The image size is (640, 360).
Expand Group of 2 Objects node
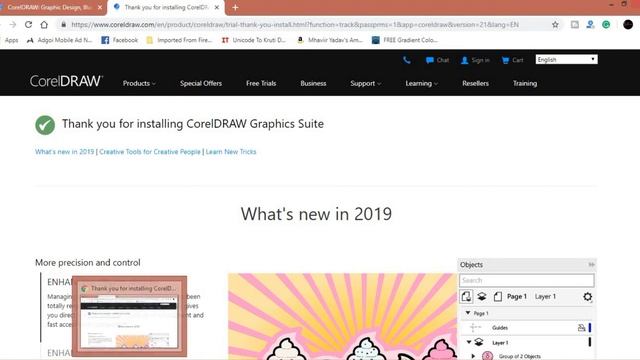(x=473, y=356)
